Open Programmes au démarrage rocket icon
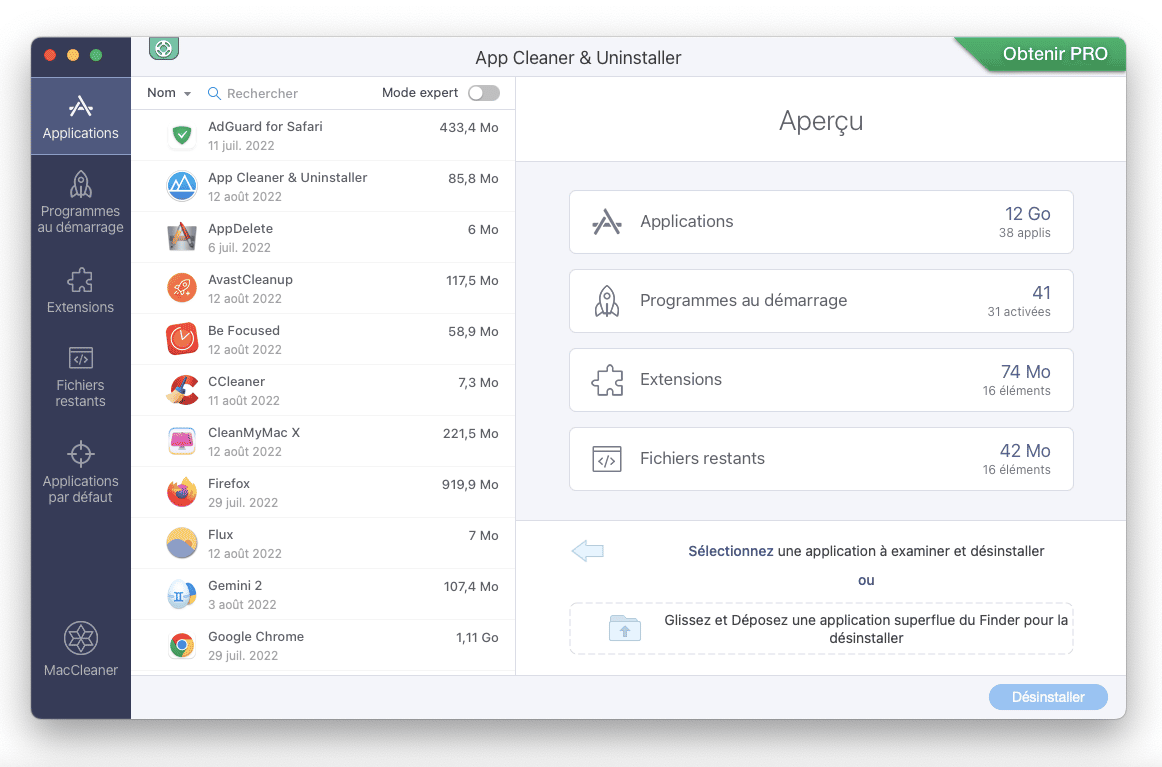Screen dimensions: 1162x767 pyautogui.click(x=80, y=185)
